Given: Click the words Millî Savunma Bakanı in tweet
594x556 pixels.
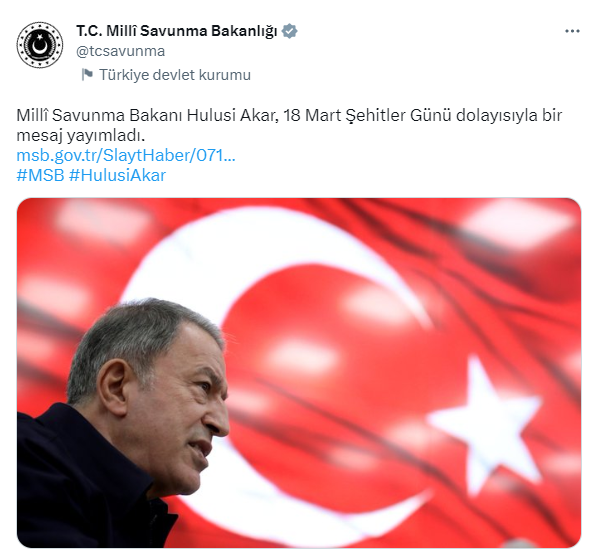Looking at the screenshot, I should pos(99,116).
